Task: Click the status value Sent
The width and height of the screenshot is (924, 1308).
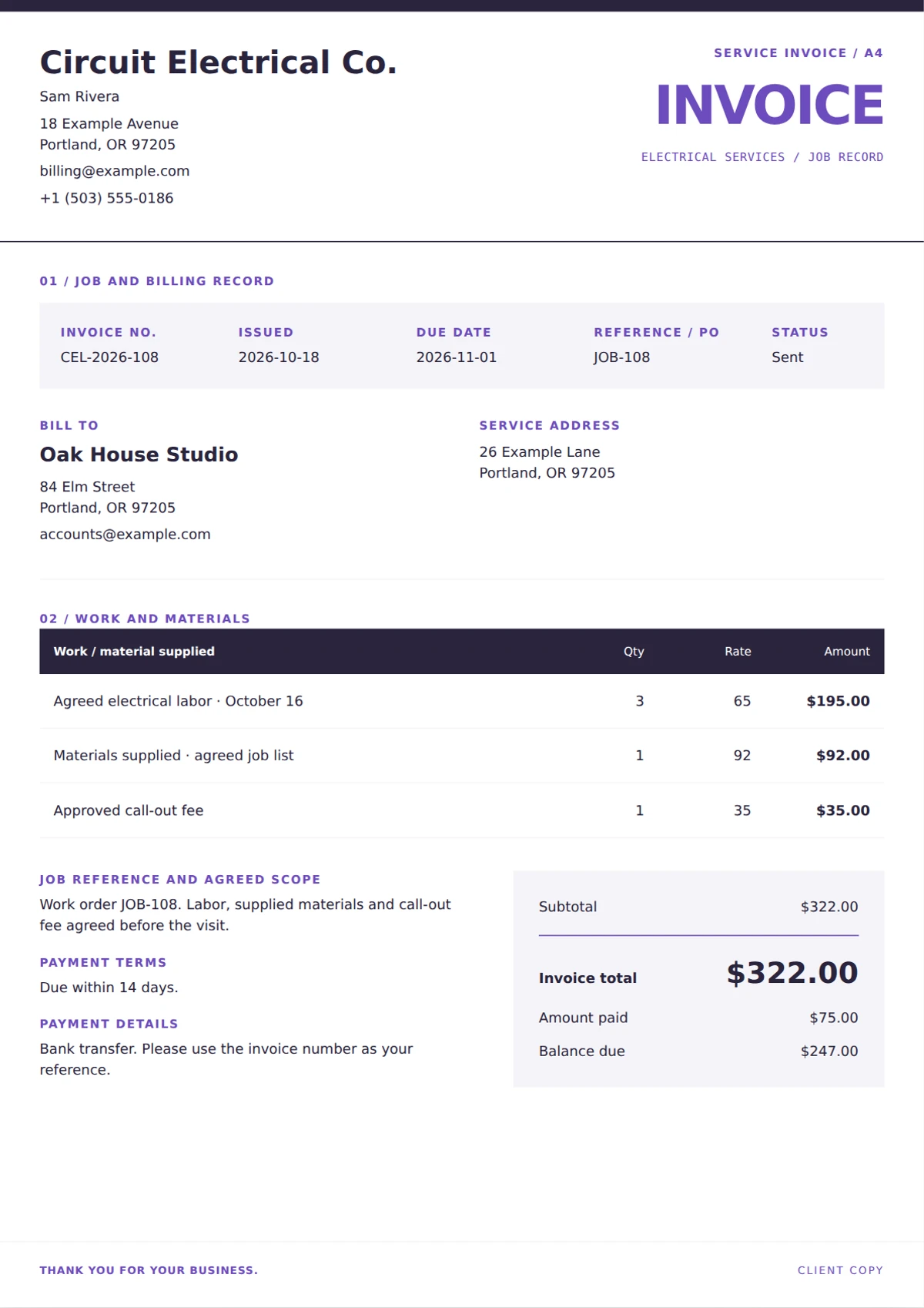Action: point(788,357)
